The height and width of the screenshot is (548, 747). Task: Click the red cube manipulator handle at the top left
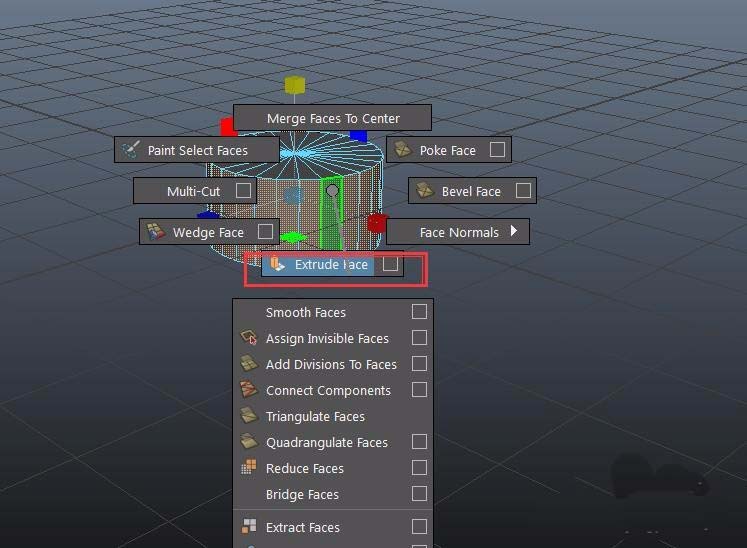227,127
